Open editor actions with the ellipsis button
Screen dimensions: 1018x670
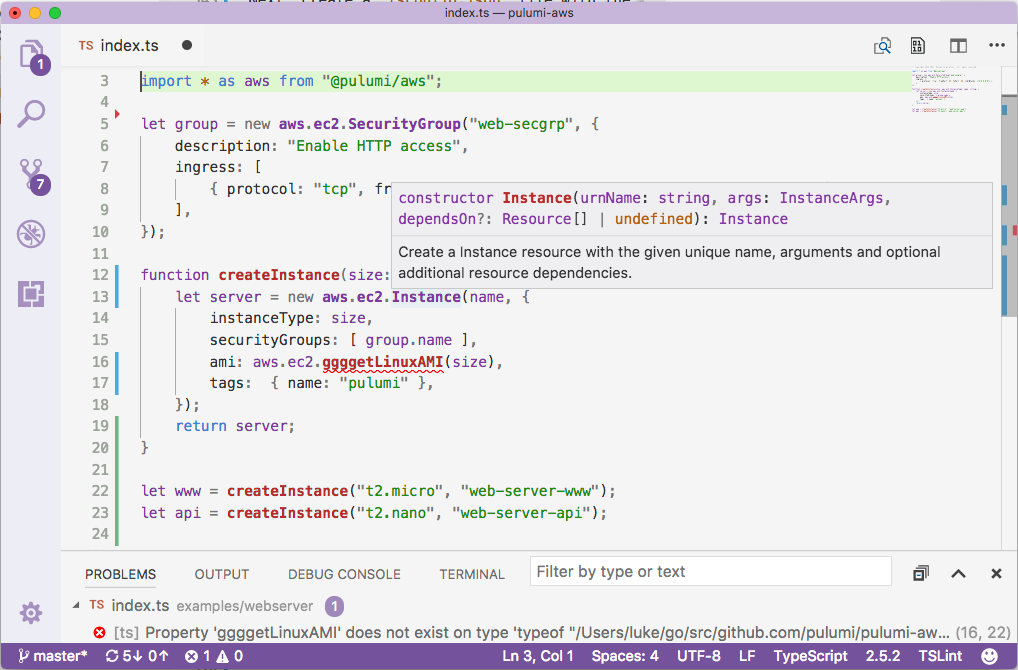(996, 46)
